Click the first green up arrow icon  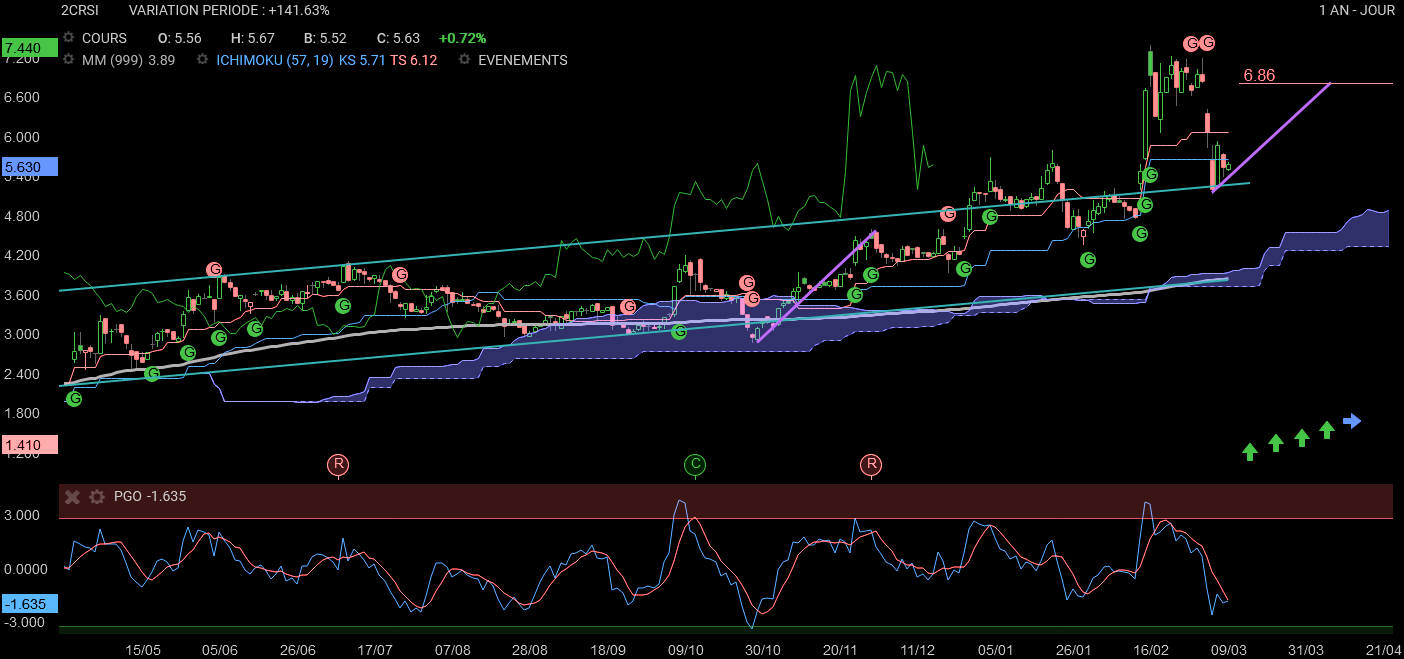(x=1249, y=451)
